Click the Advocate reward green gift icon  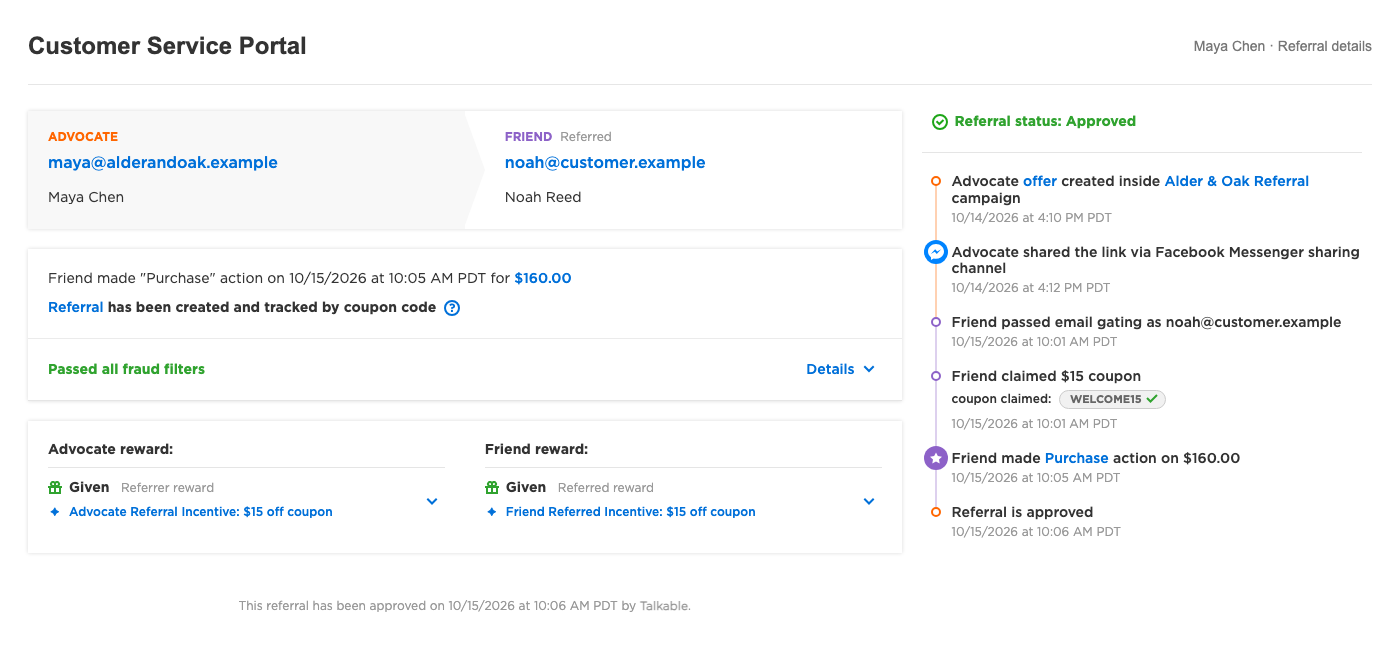[x=55, y=488]
